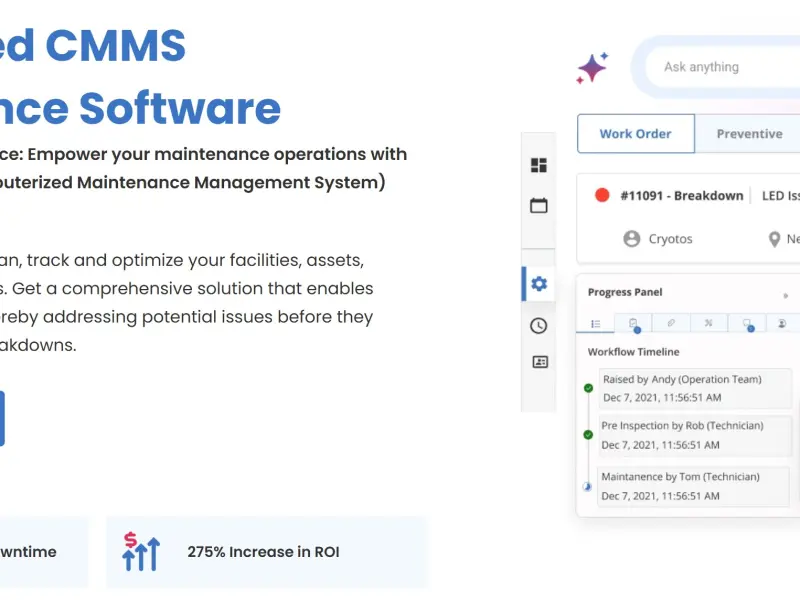Open the calendar icon in sidebar
Viewport: 800px width, 600px height.
click(x=539, y=205)
